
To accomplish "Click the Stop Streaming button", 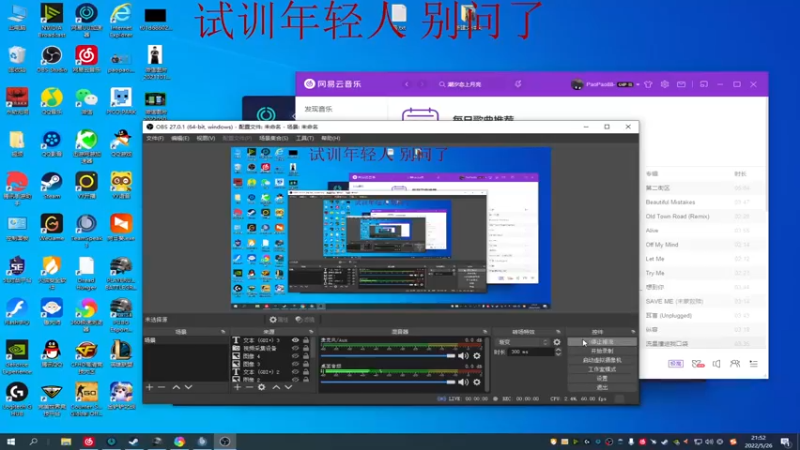I will [602, 342].
